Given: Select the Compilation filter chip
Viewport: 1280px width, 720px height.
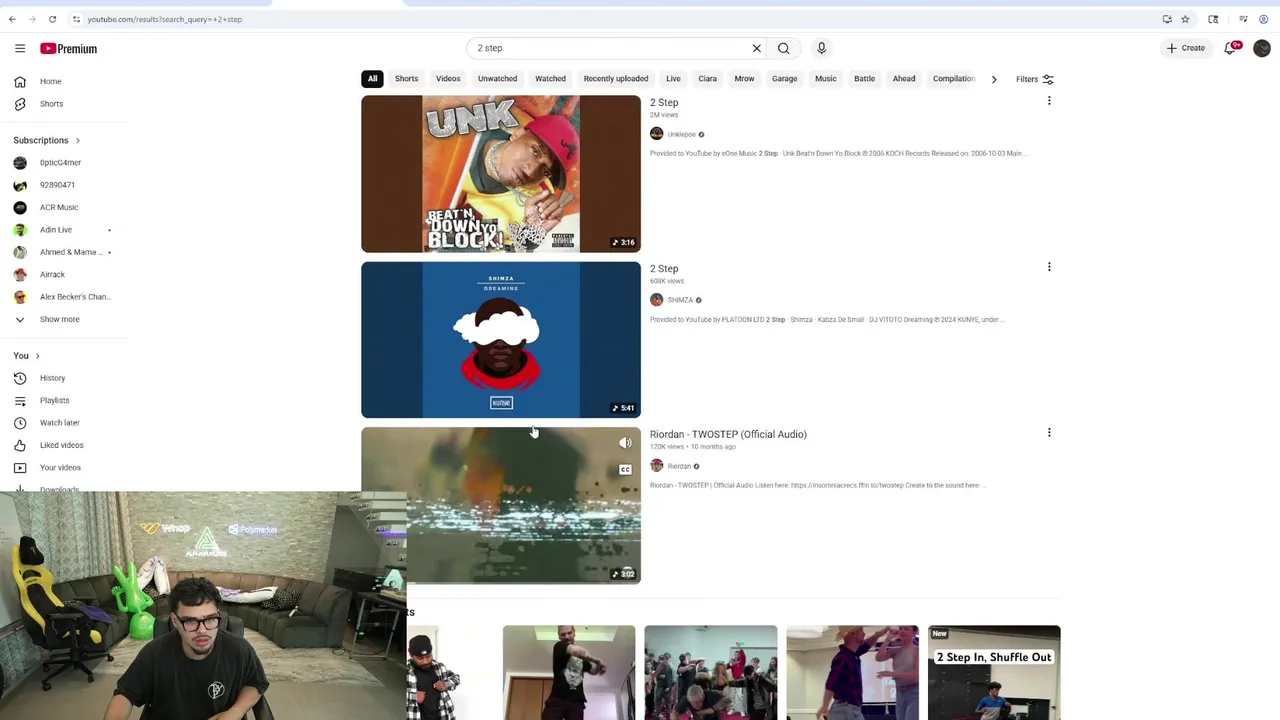Looking at the screenshot, I should coord(954,79).
